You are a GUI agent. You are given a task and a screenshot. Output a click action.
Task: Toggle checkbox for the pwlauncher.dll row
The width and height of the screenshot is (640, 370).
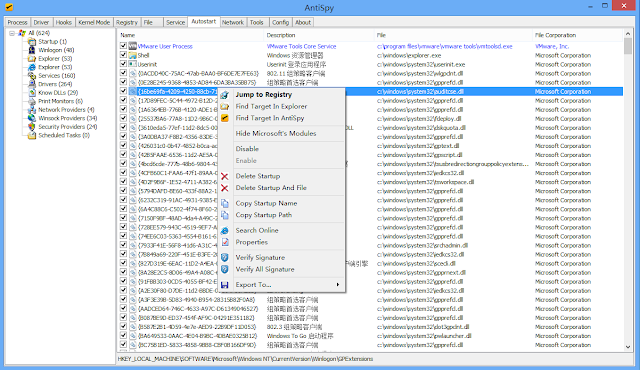pyautogui.click(x=123, y=335)
